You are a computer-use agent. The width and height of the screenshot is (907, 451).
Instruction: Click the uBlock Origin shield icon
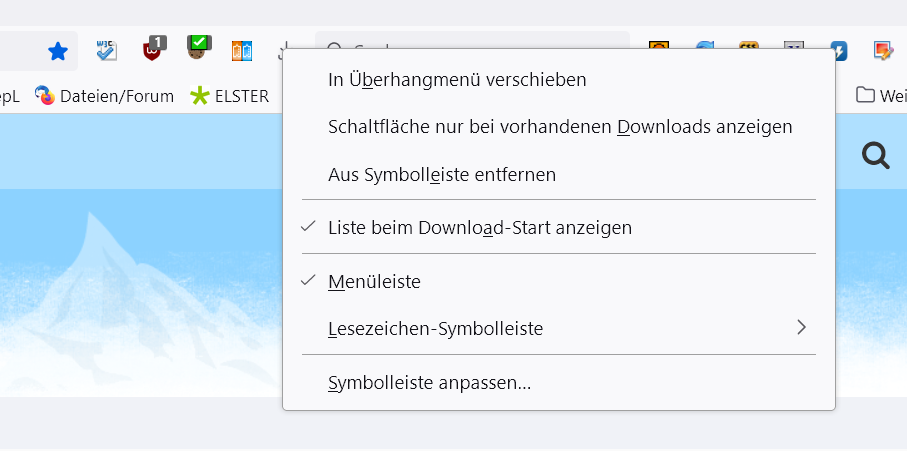click(153, 49)
